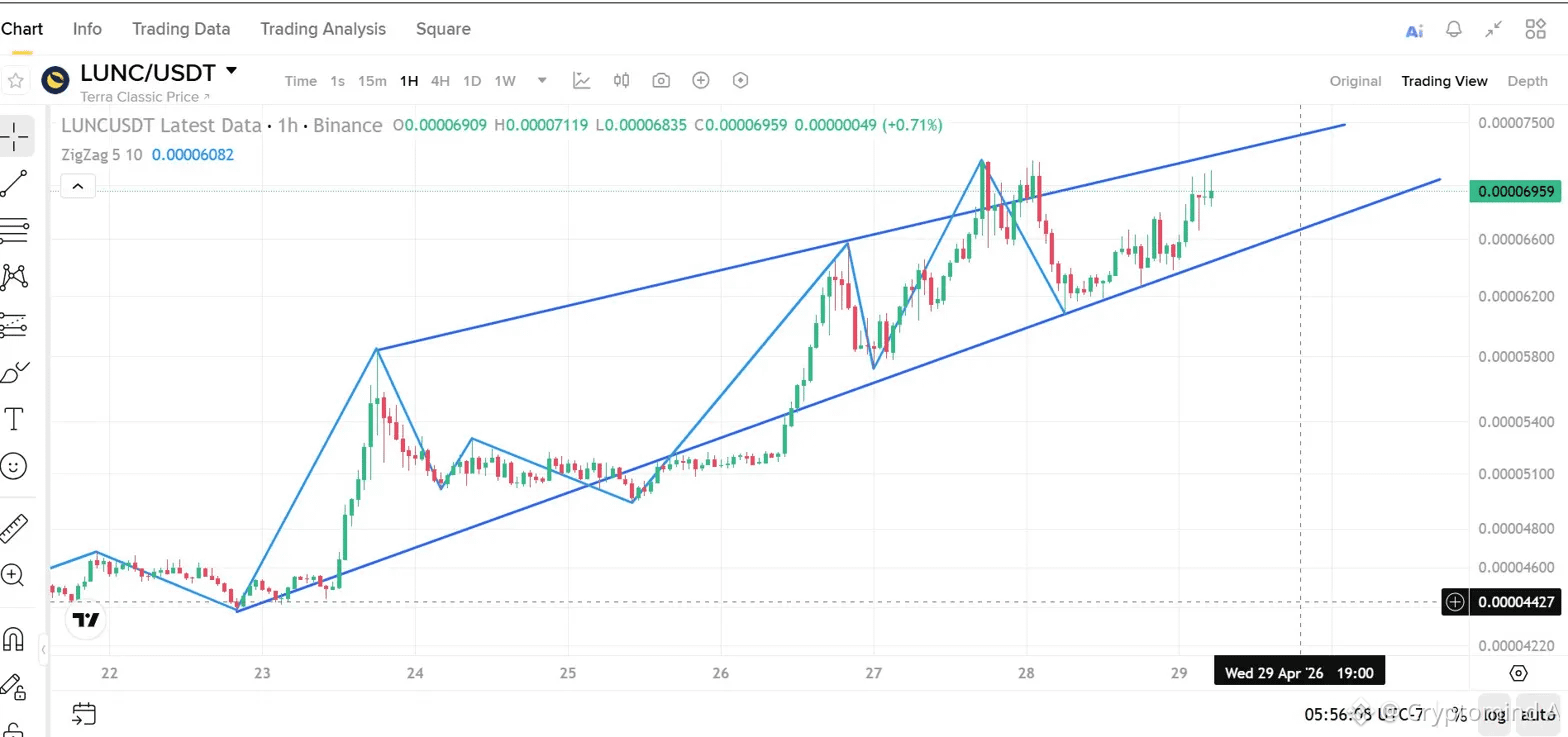Image resolution: width=1568 pixels, height=737 pixels.
Task: Choose the XABCD pattern drawing tool
Action: click(15, 277)
